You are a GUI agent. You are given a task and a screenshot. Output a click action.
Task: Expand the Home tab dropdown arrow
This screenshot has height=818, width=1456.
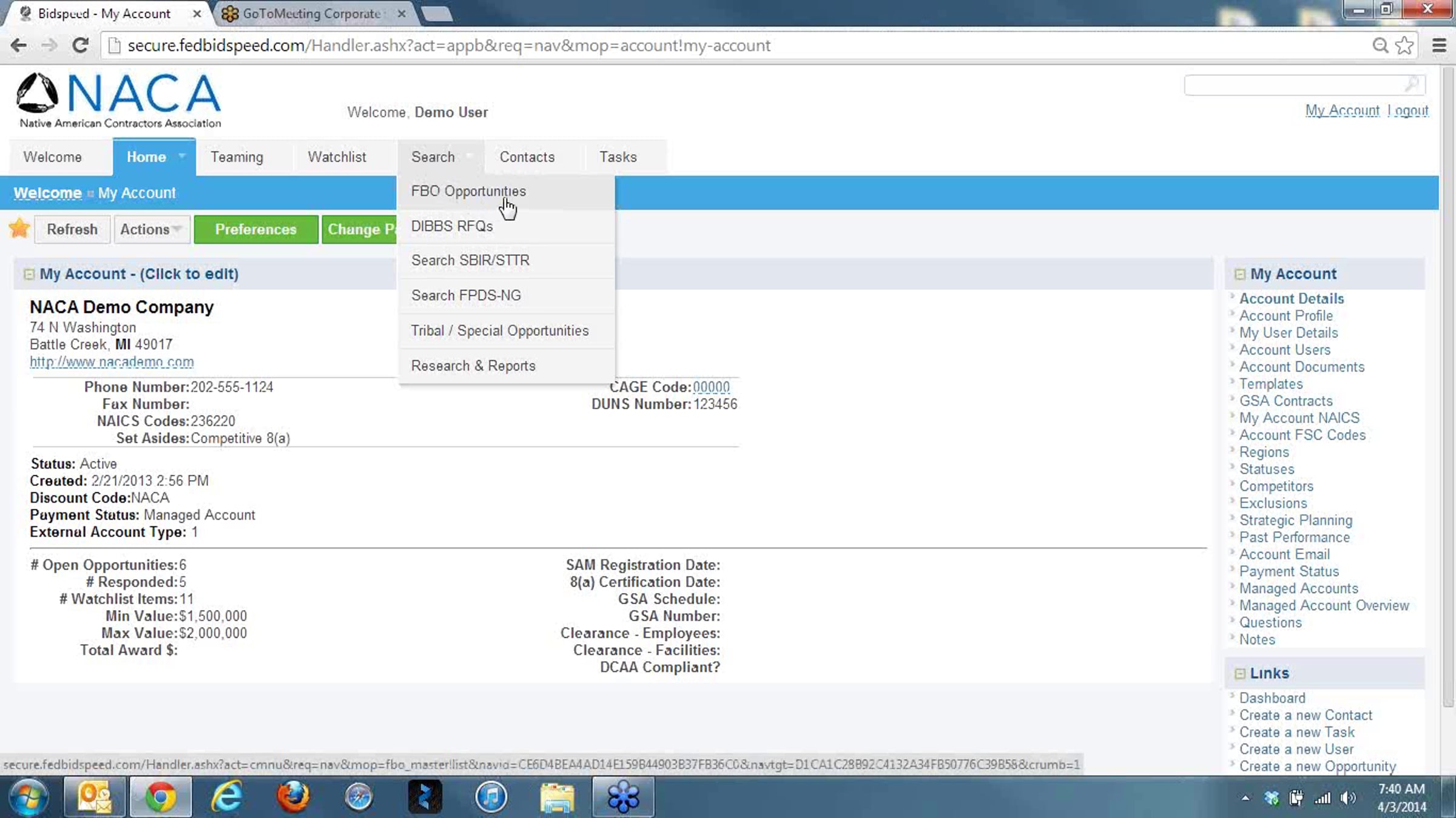181,156
